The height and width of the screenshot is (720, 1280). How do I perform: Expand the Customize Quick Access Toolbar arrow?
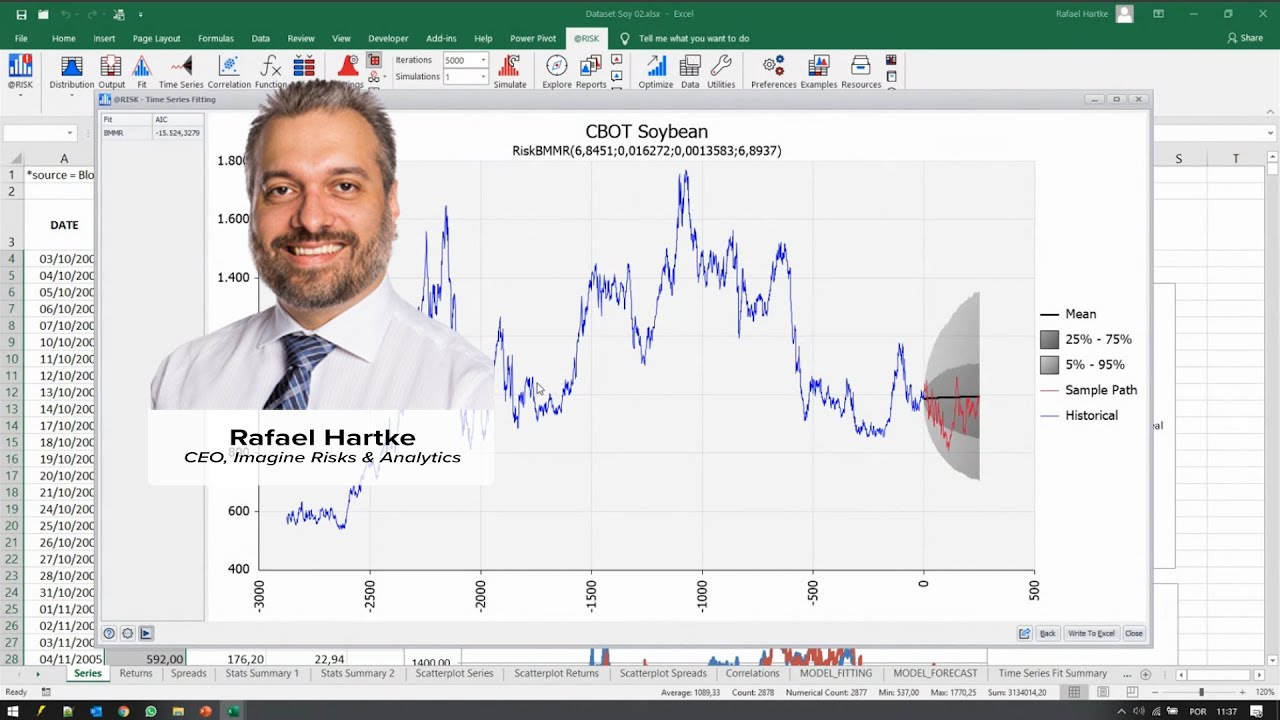[140, 15]
